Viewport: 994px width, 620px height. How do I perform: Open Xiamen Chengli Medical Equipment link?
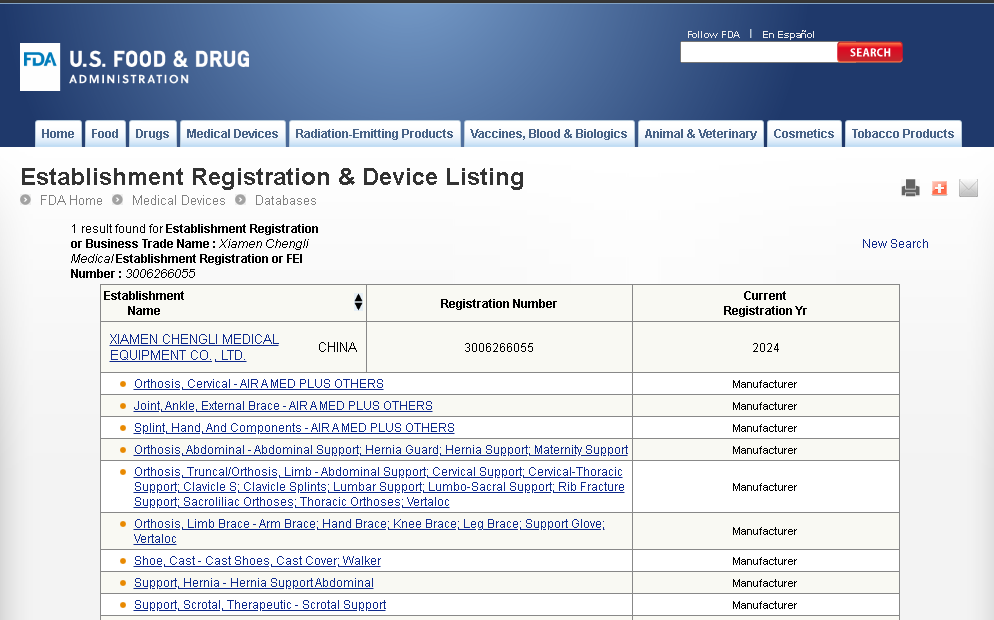point(194,347)
